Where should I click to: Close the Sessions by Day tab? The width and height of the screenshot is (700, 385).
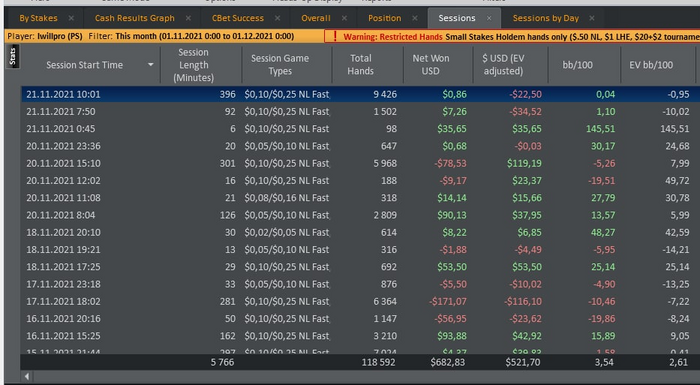592,18
